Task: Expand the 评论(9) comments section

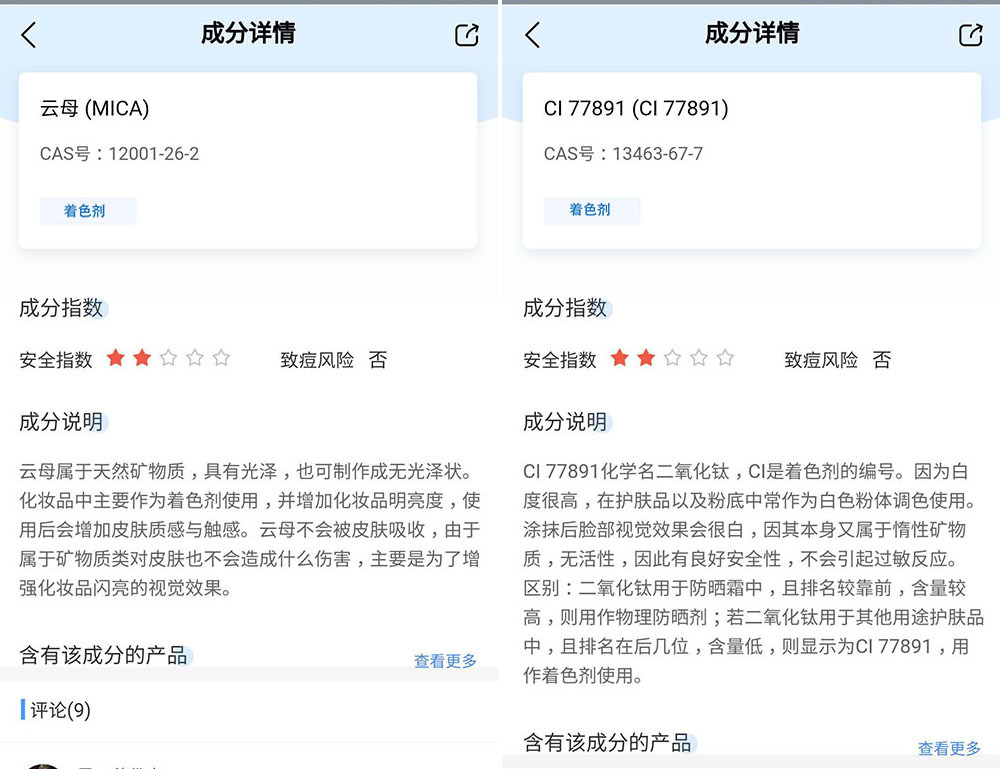Action: click(x=60, y=710)
